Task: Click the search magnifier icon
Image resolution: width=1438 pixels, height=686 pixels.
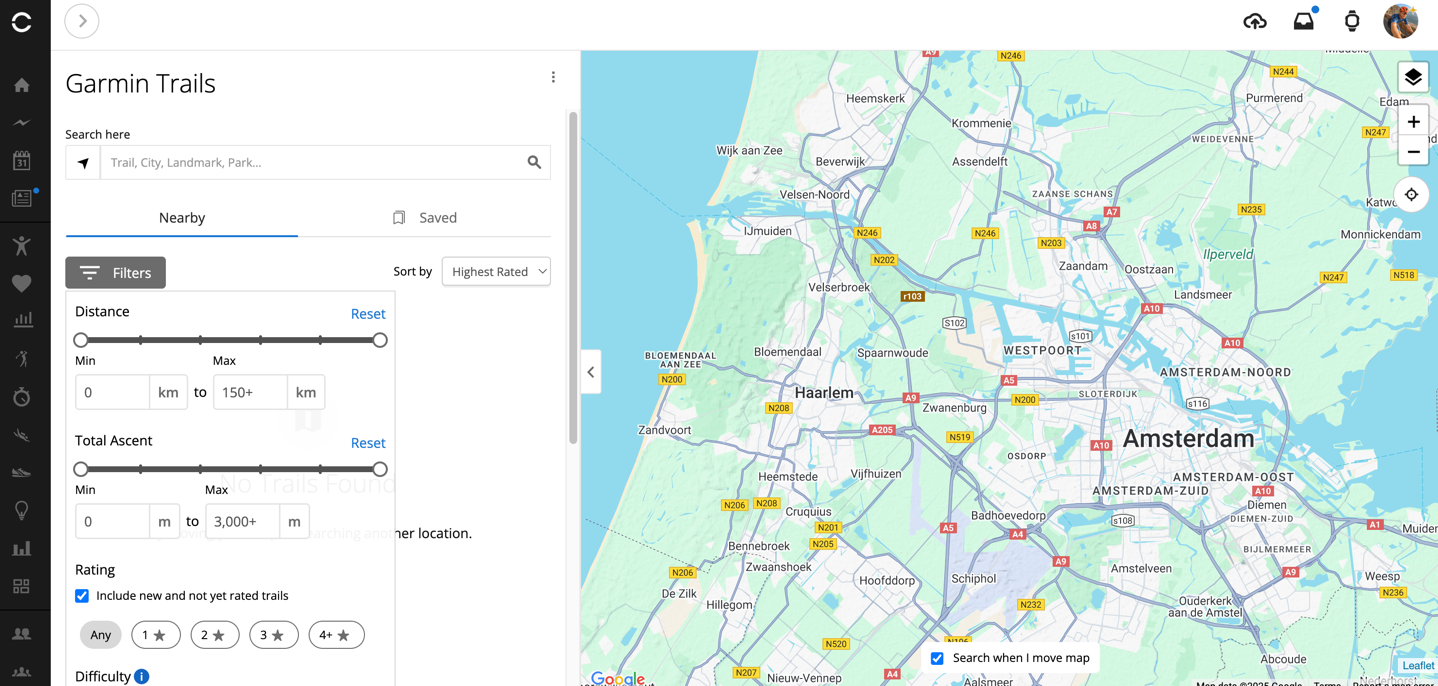Action: point(534,162)
